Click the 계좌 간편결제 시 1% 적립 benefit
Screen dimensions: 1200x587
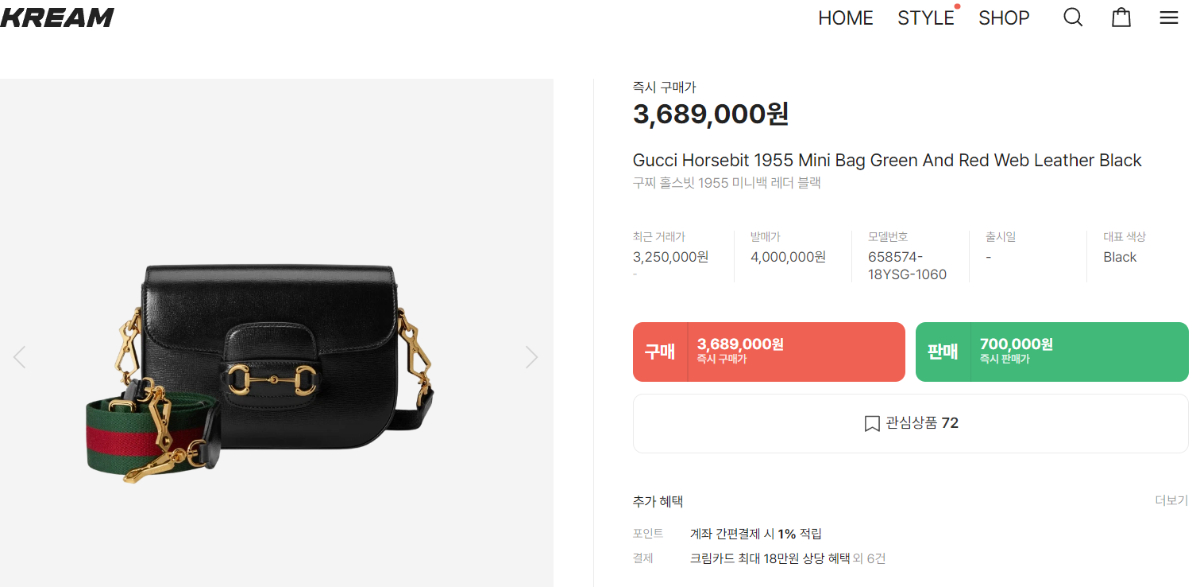[x=756, y=534]
